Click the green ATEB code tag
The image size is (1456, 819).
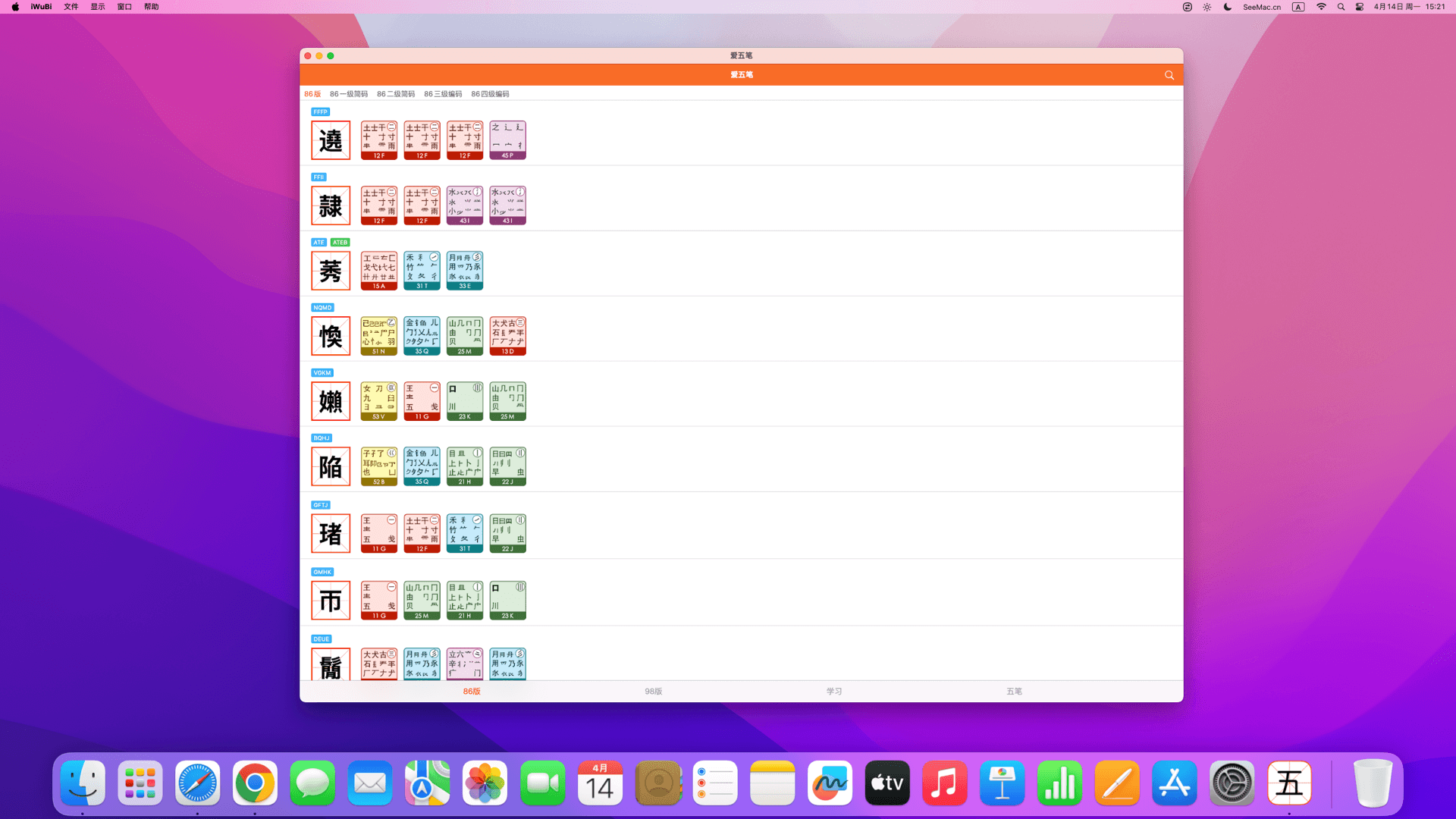340,243
